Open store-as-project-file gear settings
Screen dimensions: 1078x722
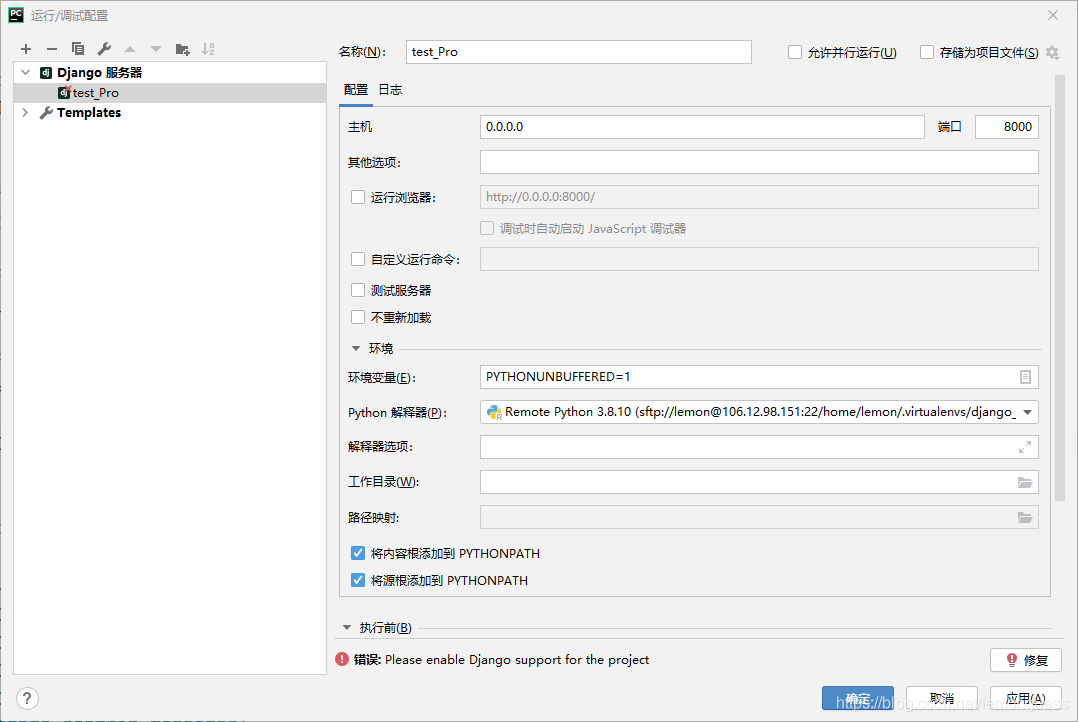point(1053,52)
